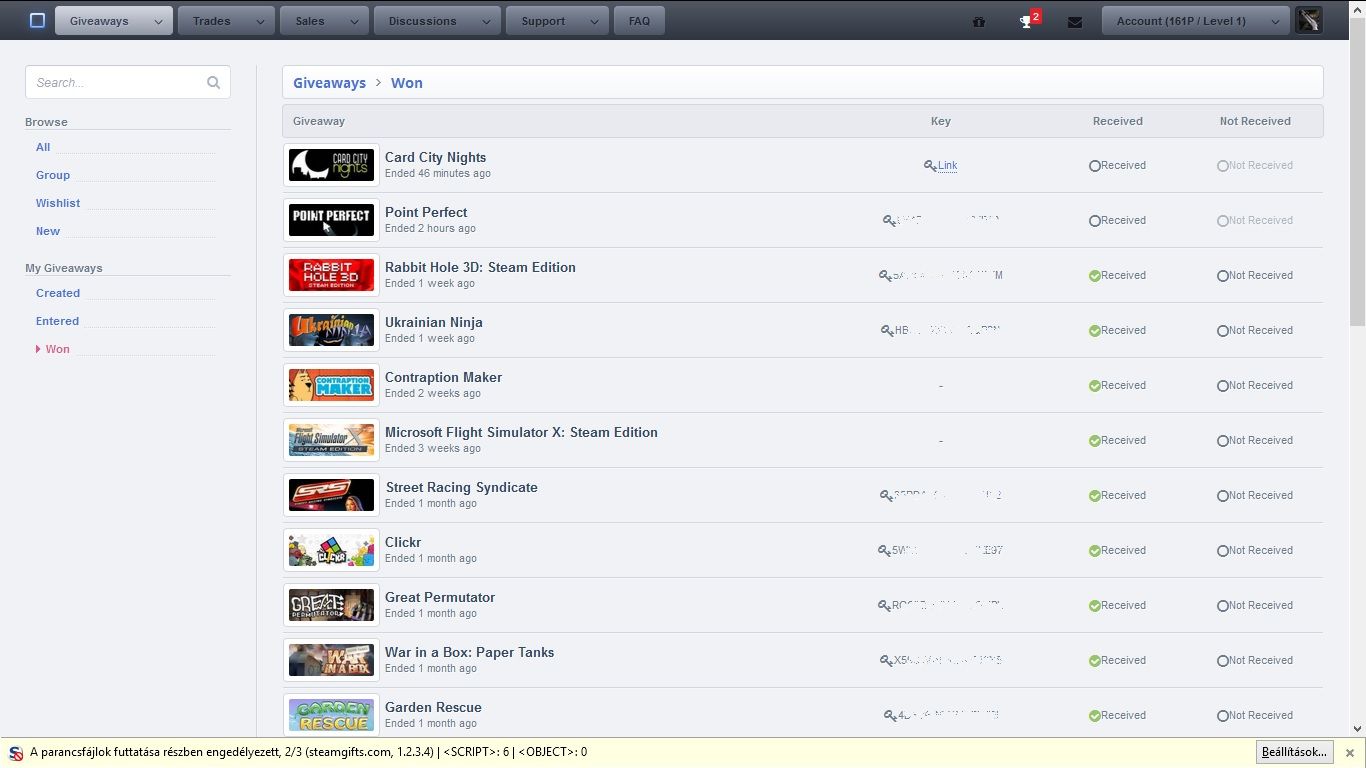Click the Giveaways breadcrumb link
Screen dimensions: 1366x768
[x=329, y=83]
